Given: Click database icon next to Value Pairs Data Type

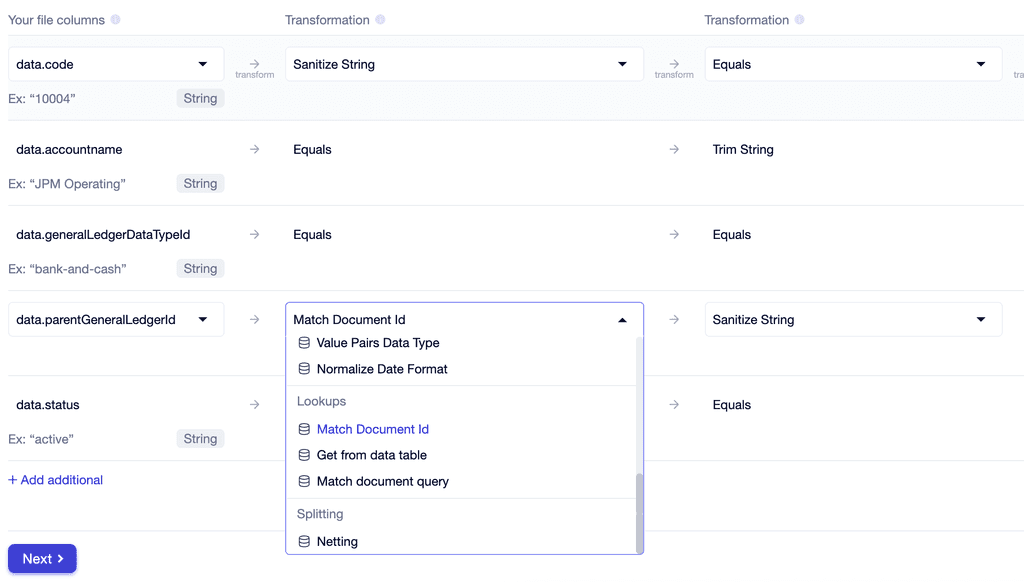Looking at the screenshot, I should tap(304, 343).
